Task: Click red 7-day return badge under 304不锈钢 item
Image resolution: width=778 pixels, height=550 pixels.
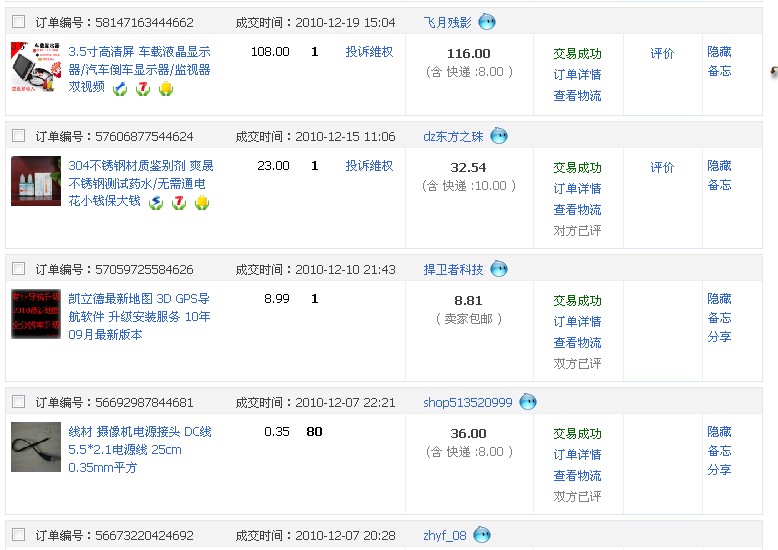Action: (x=179, y=203)
